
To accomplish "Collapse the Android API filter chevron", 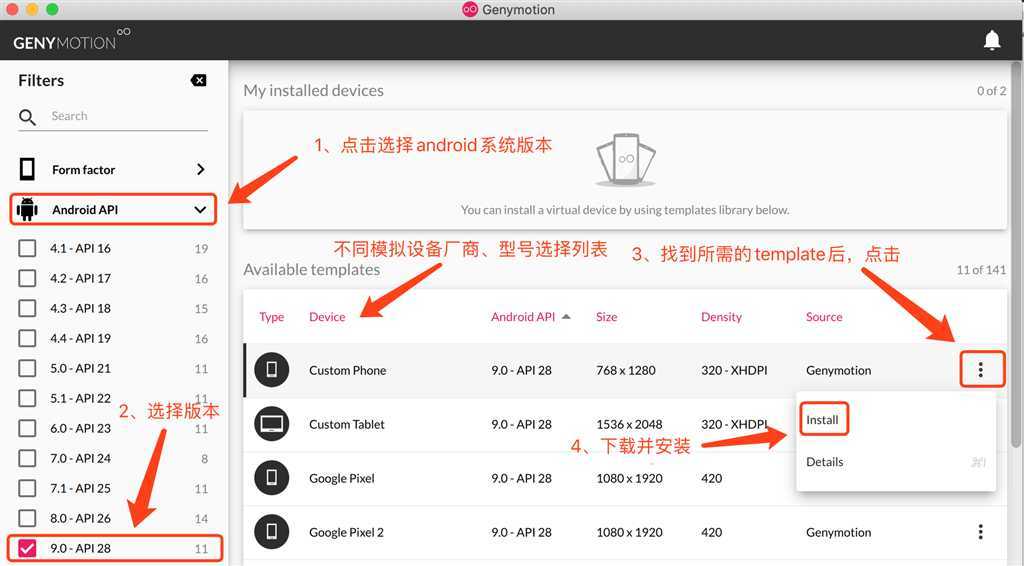I will [200, 210].
